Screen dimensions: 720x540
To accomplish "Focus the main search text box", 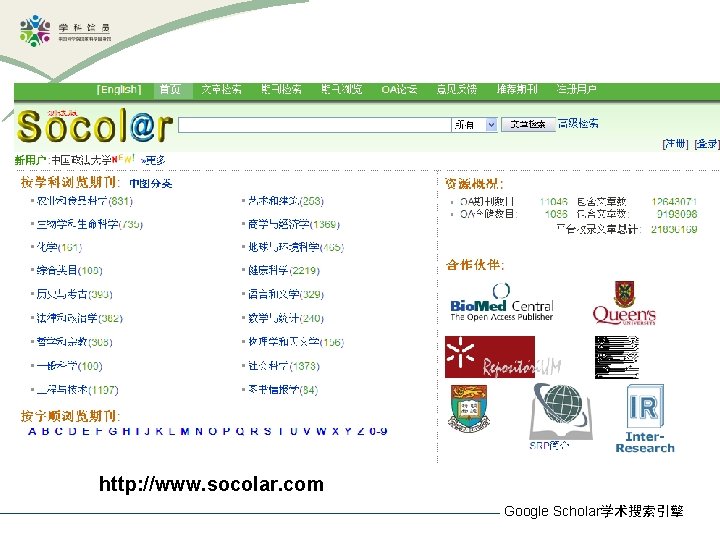I will click(x=315, y=125).
